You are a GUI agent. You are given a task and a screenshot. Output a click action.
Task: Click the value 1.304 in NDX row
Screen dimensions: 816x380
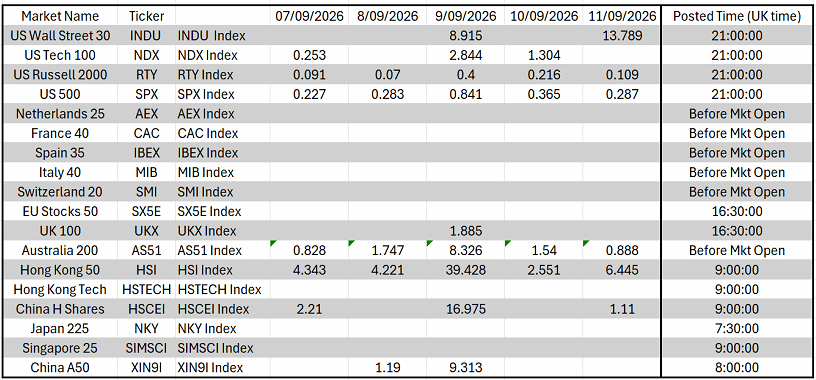tap(543, 55)
